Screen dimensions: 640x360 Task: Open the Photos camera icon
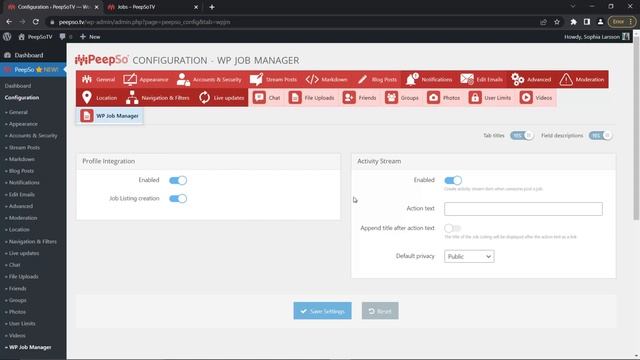coord(433,98)
